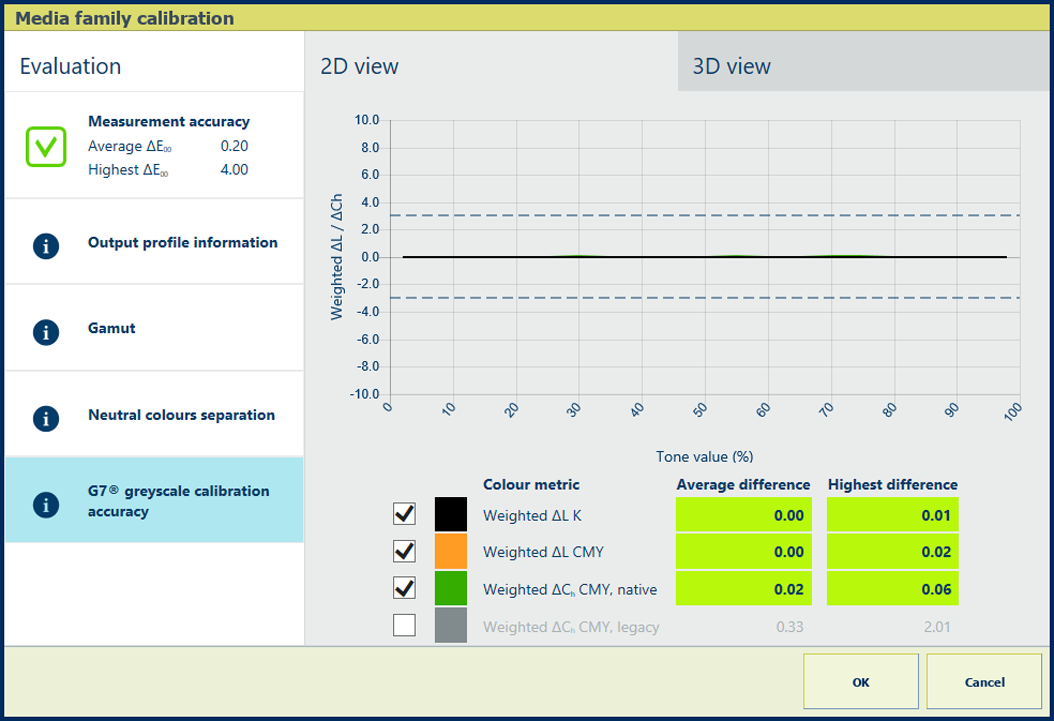
Task: Click the green ΔCh CMY native swatch
Action: [450, 588]
